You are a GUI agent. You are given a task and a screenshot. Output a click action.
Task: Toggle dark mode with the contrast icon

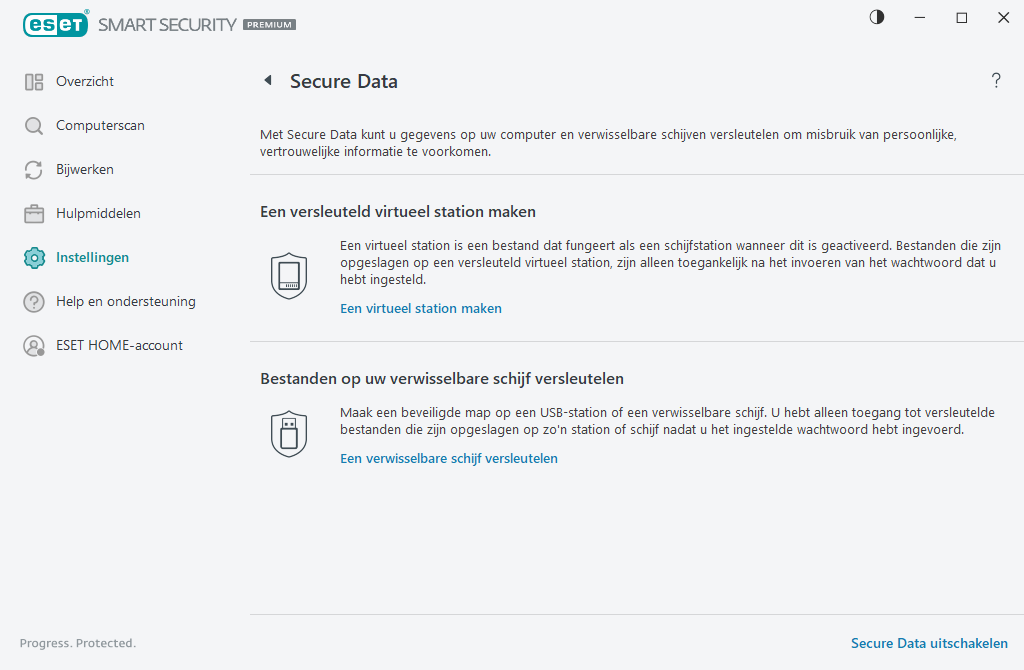[x=876, y=17]
